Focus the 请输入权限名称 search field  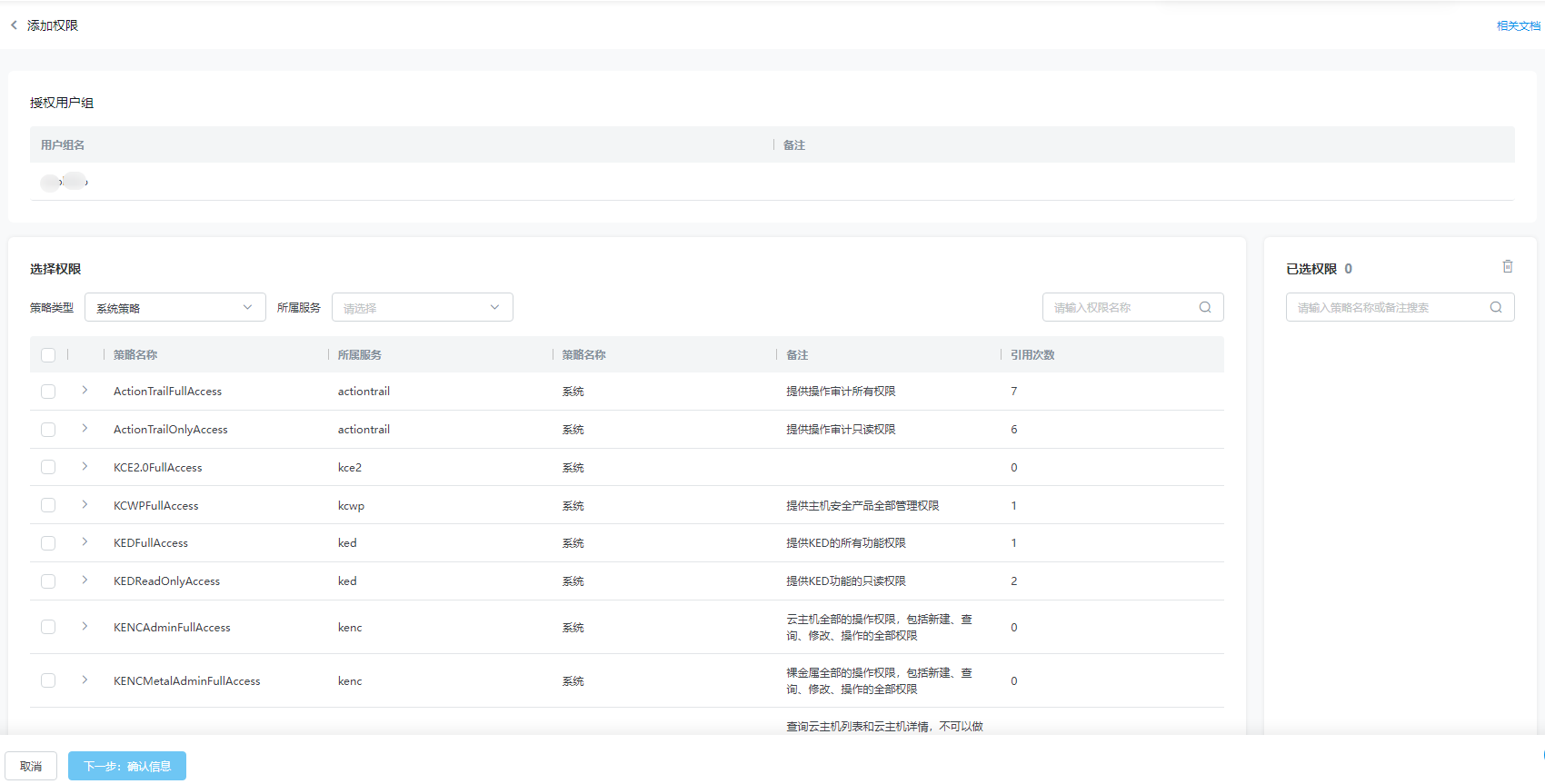(1121, 308)
